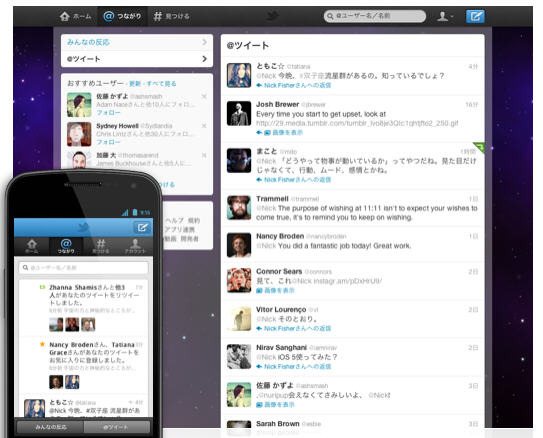Click Nancy Broden name in tweet
The height and width of the screenshot is (438, 543).
pos(280,236)
